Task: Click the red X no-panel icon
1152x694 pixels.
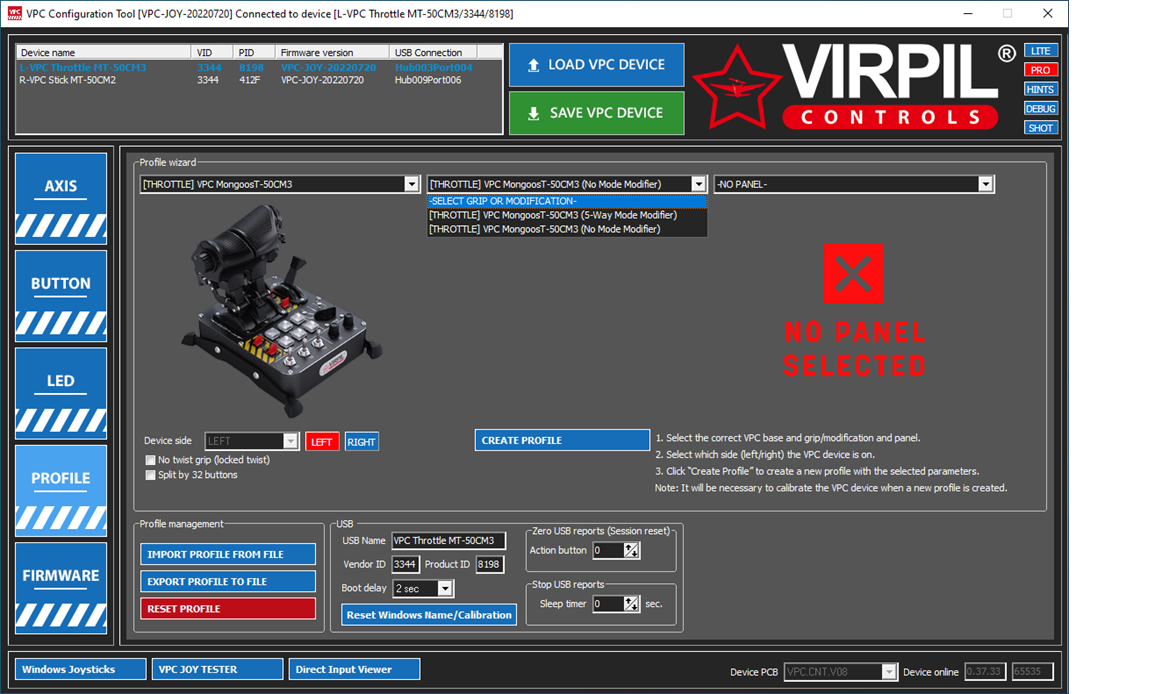Action: pyautogui.click(x=853, y=273)
